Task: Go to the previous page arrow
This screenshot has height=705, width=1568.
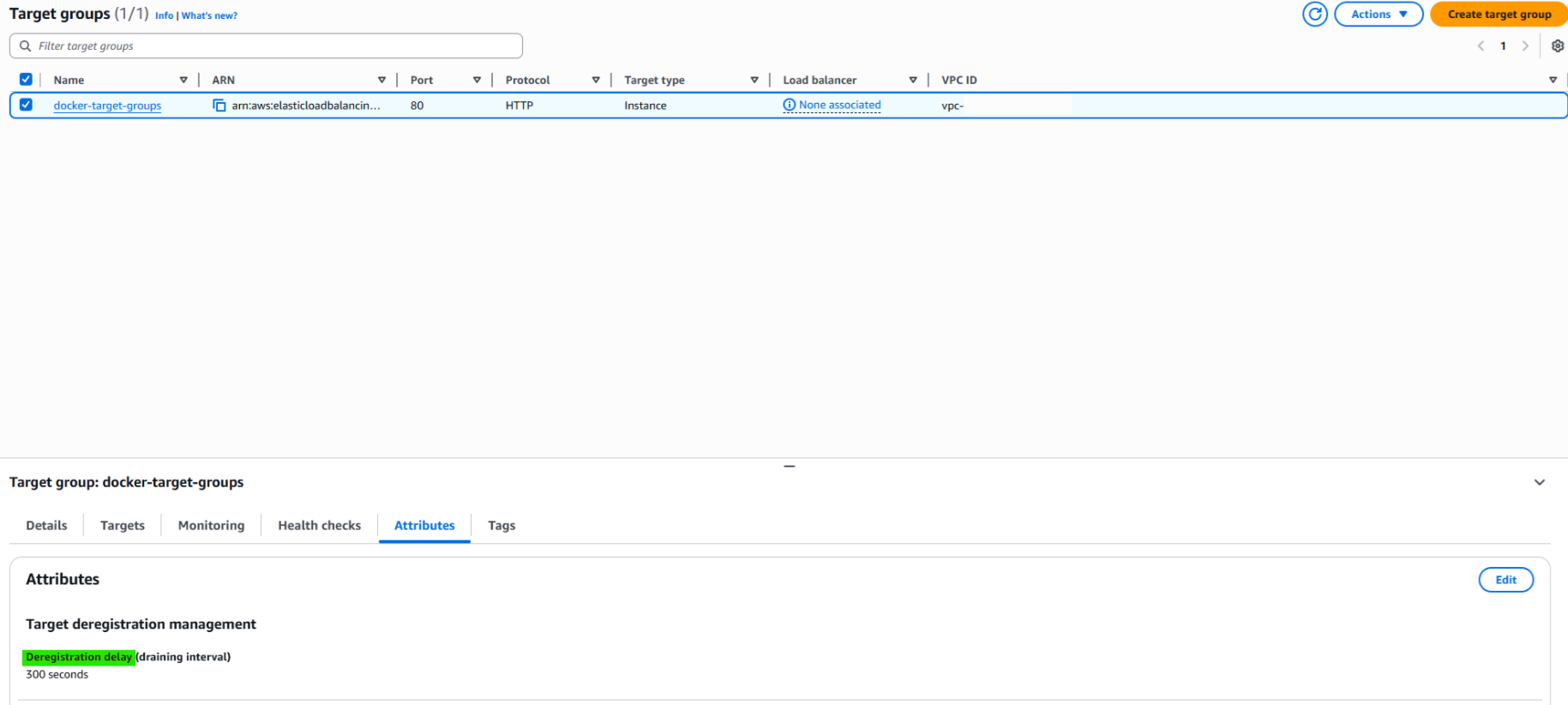Action: pyautogui.click(x=1481, y=46)
